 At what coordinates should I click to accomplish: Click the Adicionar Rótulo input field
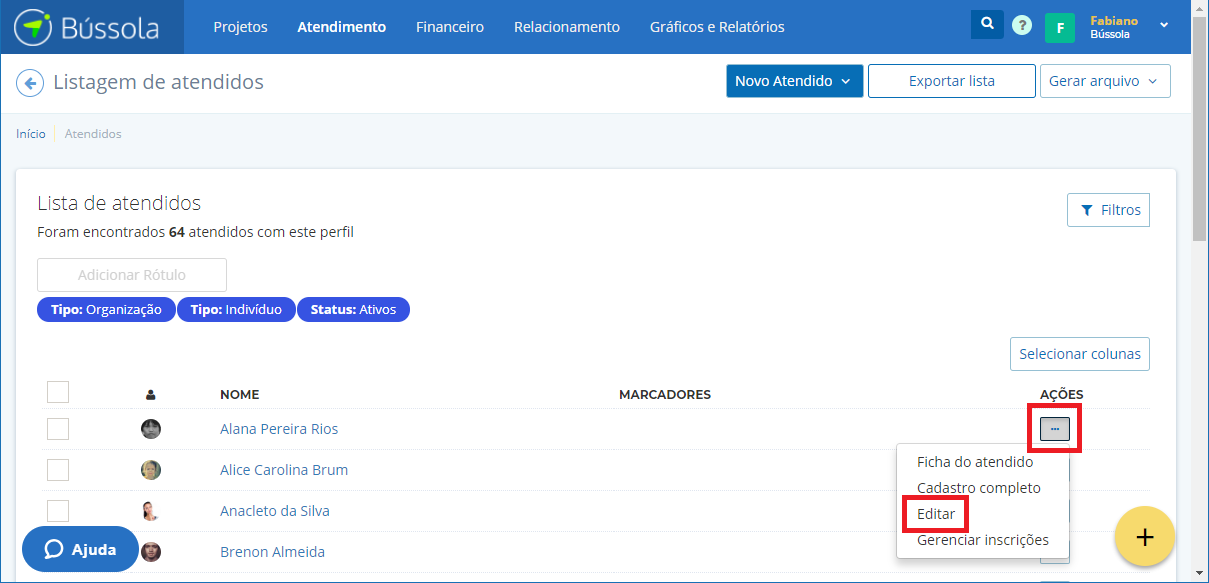click(132, 275)
